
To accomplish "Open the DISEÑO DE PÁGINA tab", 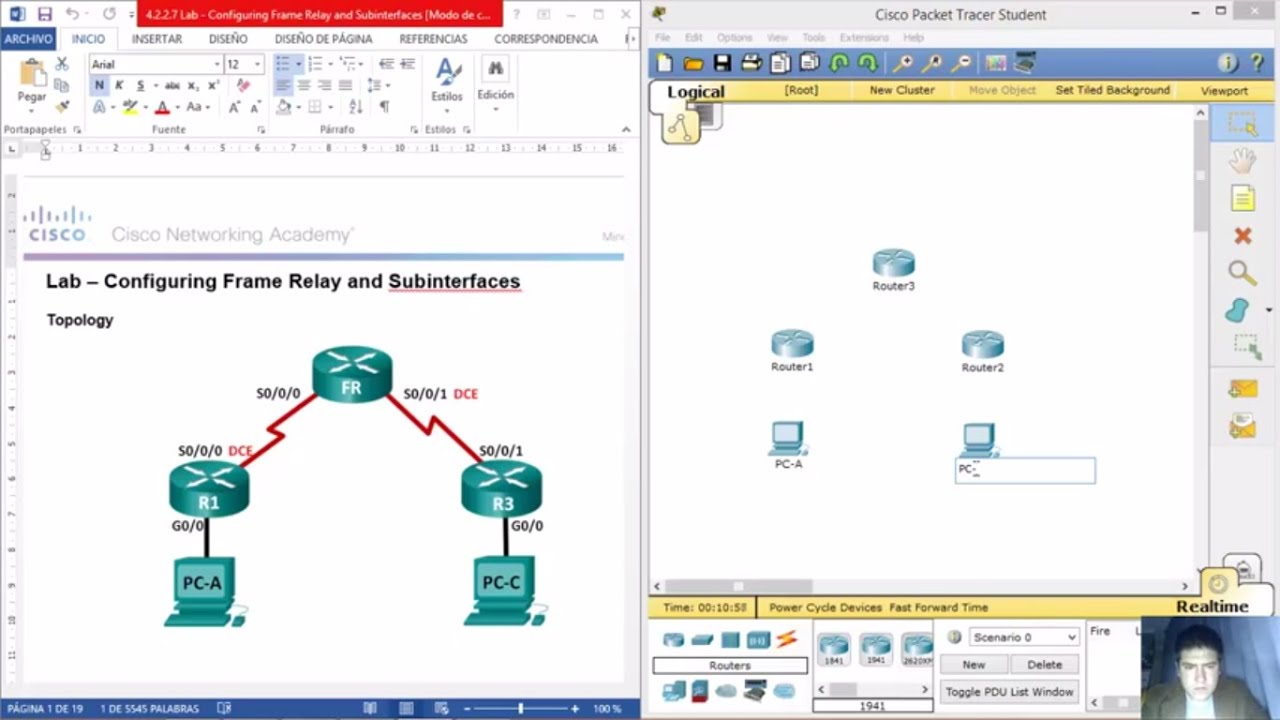I will pos(323,39).
